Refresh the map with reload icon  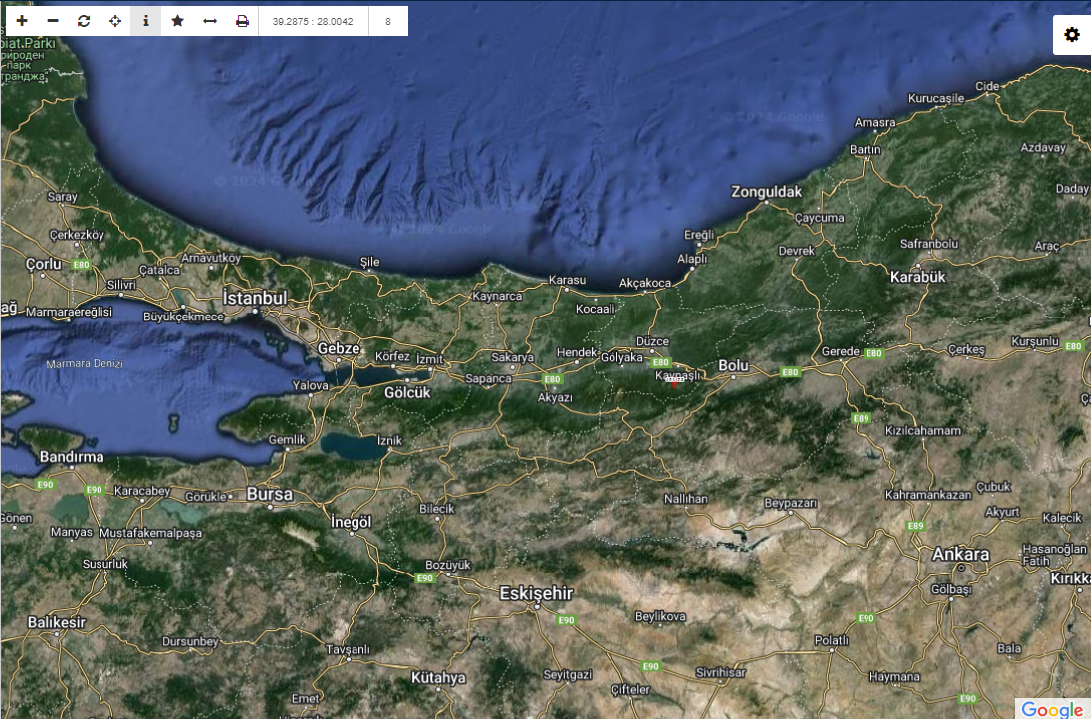84,21
